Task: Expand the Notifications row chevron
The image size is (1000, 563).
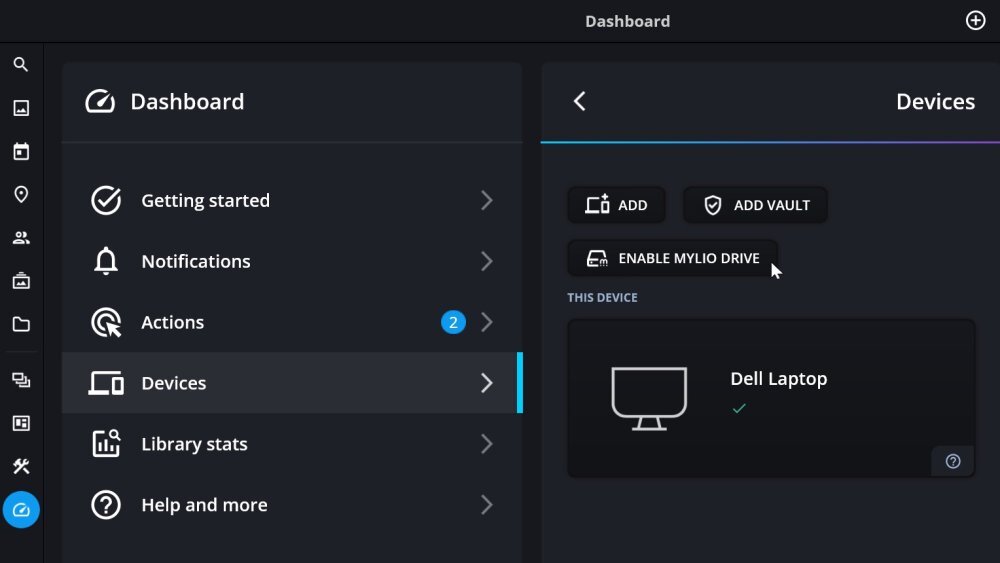Action: coord(487,261)
